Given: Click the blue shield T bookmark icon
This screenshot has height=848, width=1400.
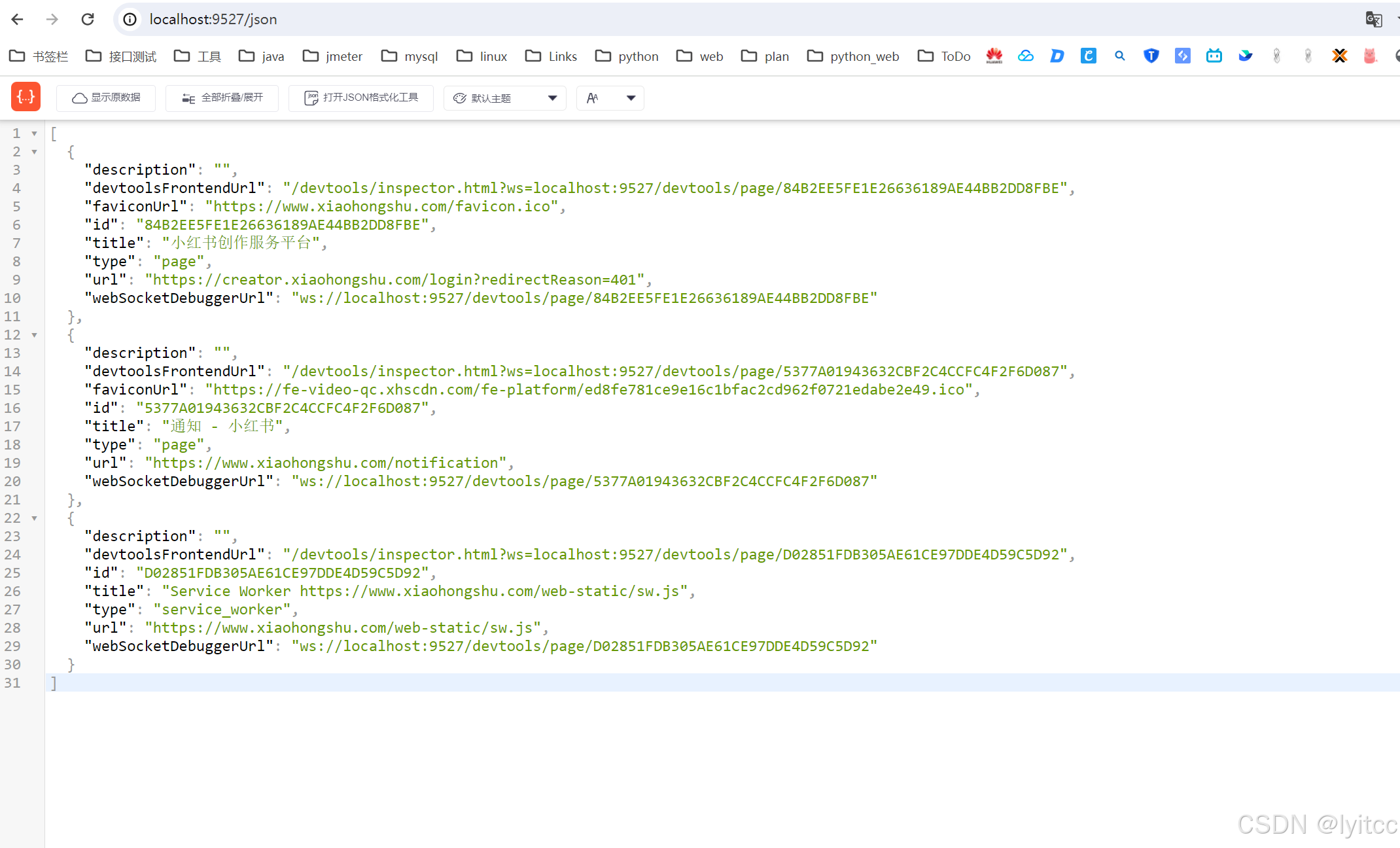Looking at the screenshot, I should tap(1151, 56).
